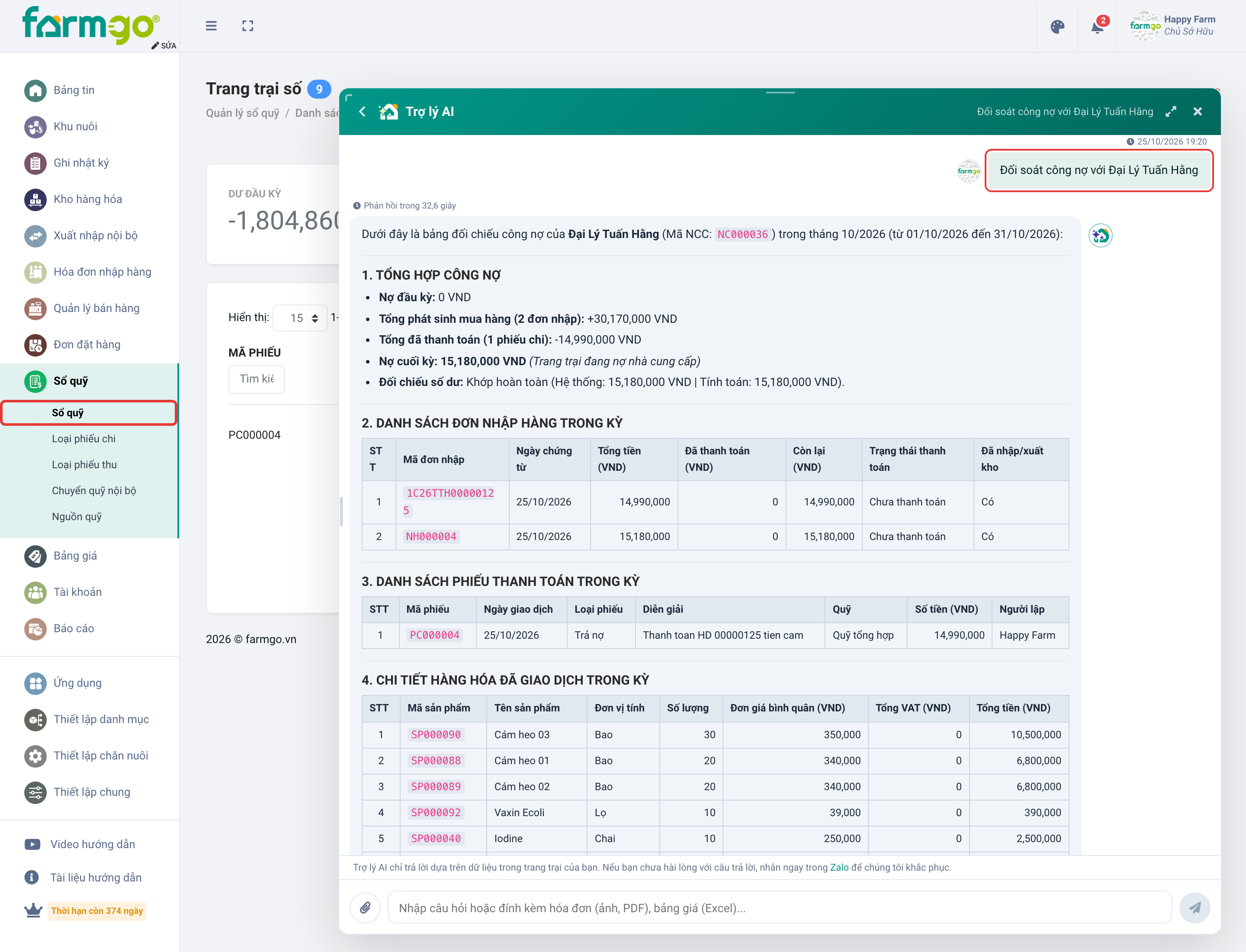
Task: Open Bảng tin in sidebar
Action: (90, 90)
